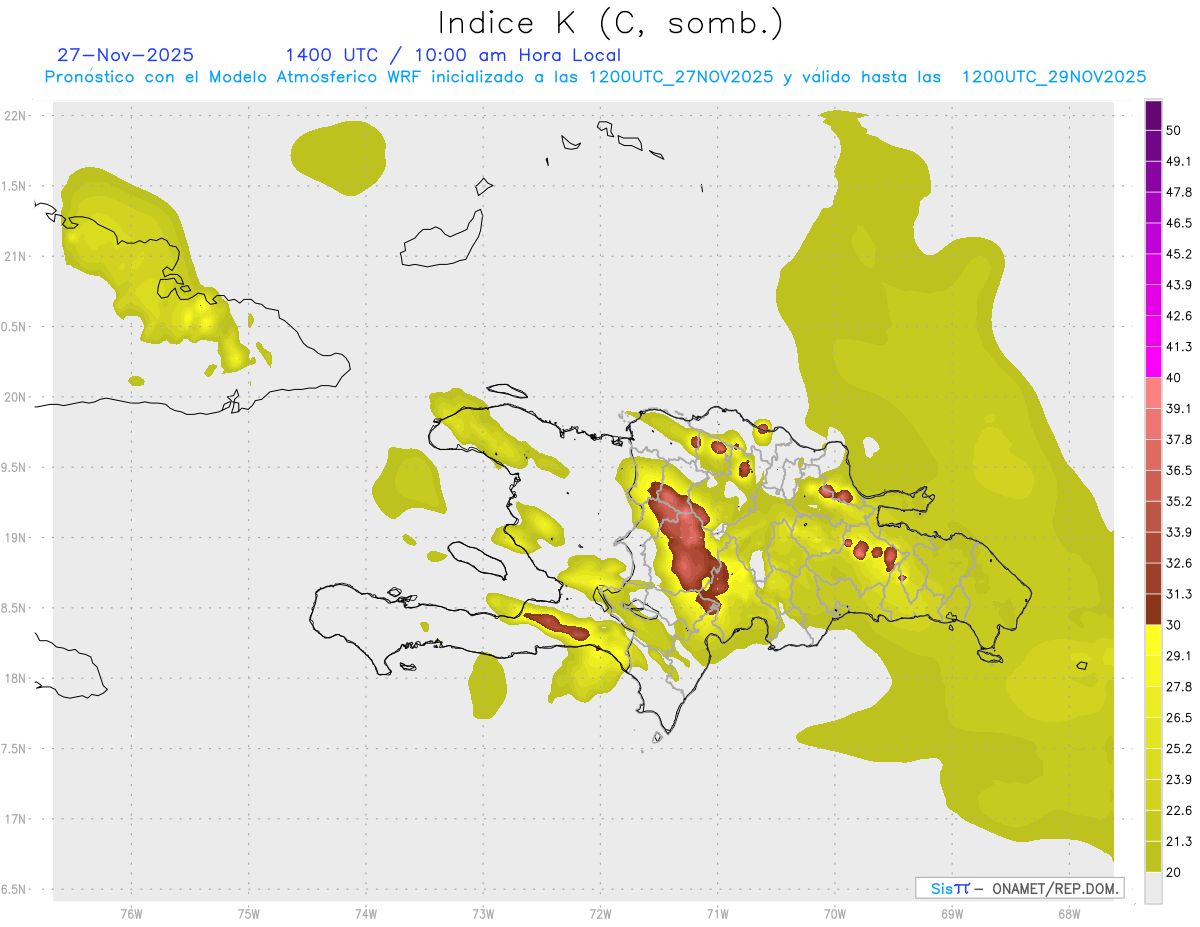Click the '36.5' colorbar label

click(x=1179, y=471)
